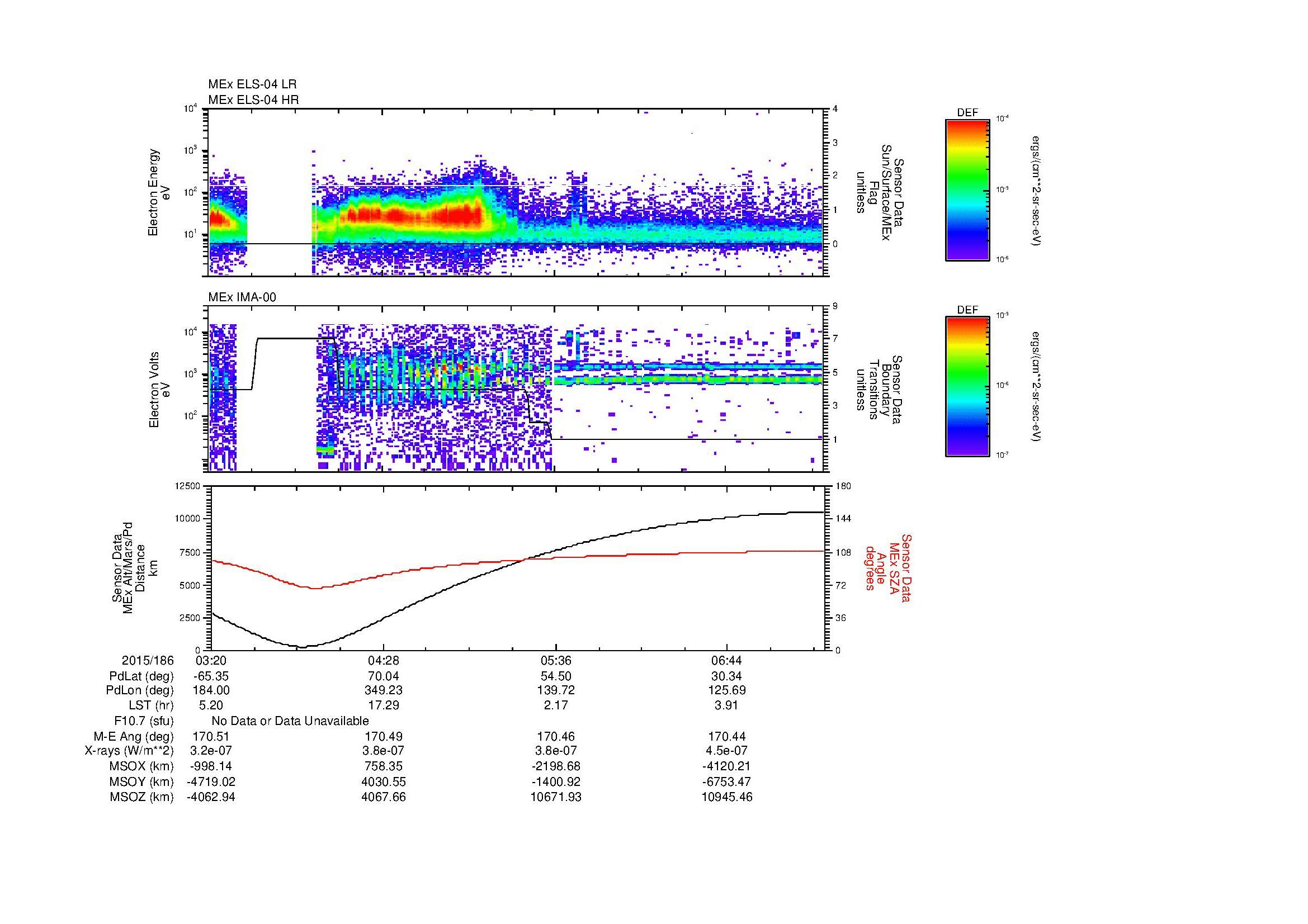Click the 'MEx IMA-00' panel title
The height and width of the screenshot is (924, 1308).
242,297
